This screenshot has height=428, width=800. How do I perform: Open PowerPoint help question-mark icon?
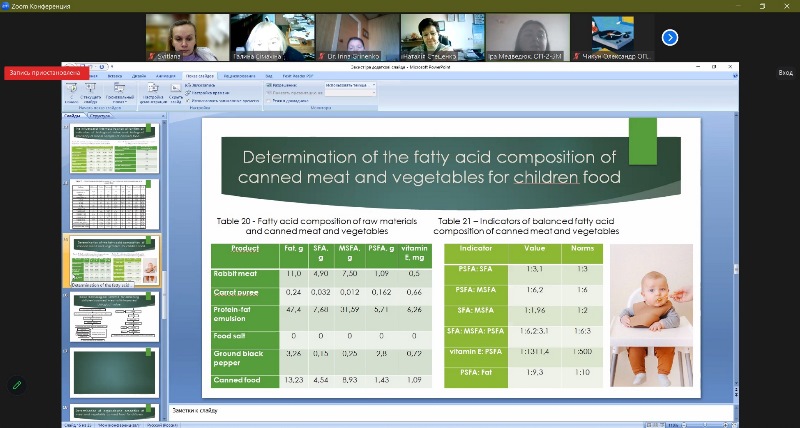pos(733,75)
